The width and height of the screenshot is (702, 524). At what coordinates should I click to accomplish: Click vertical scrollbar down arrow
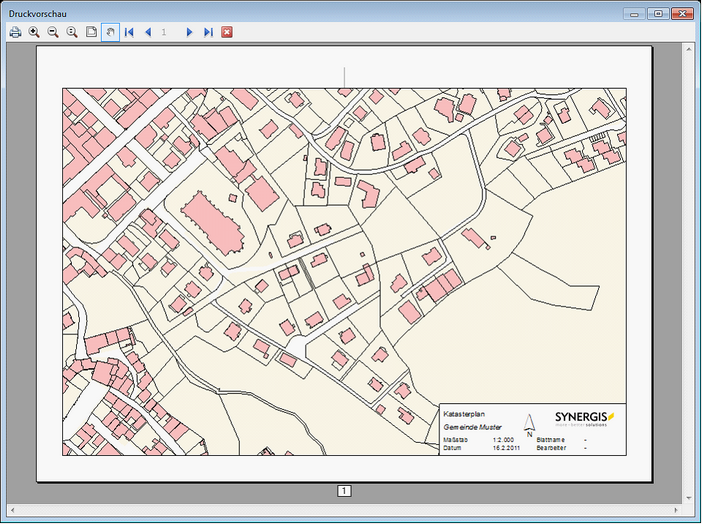[689, 497]
